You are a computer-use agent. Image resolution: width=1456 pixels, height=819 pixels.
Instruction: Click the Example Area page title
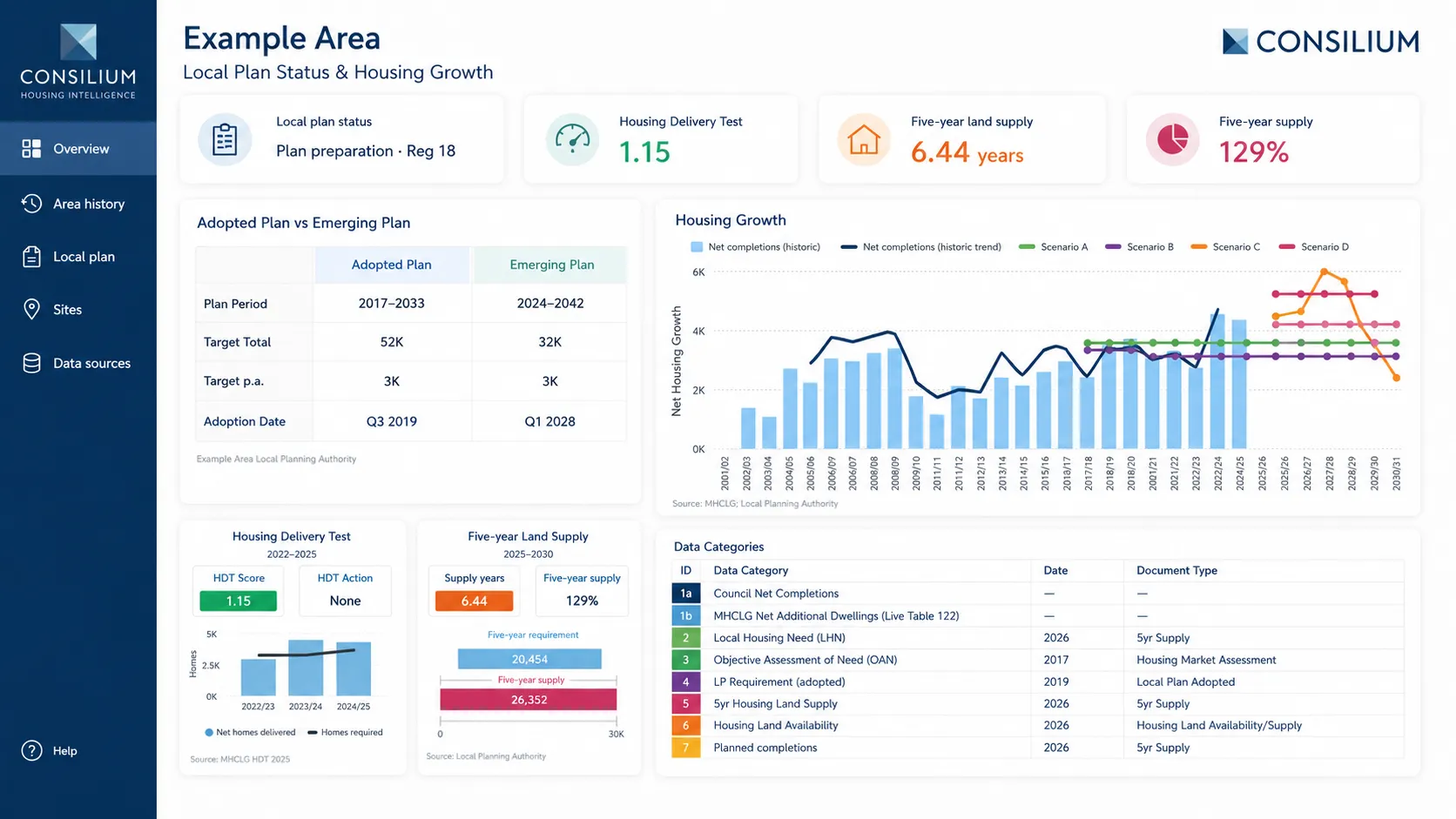[281, 39]
